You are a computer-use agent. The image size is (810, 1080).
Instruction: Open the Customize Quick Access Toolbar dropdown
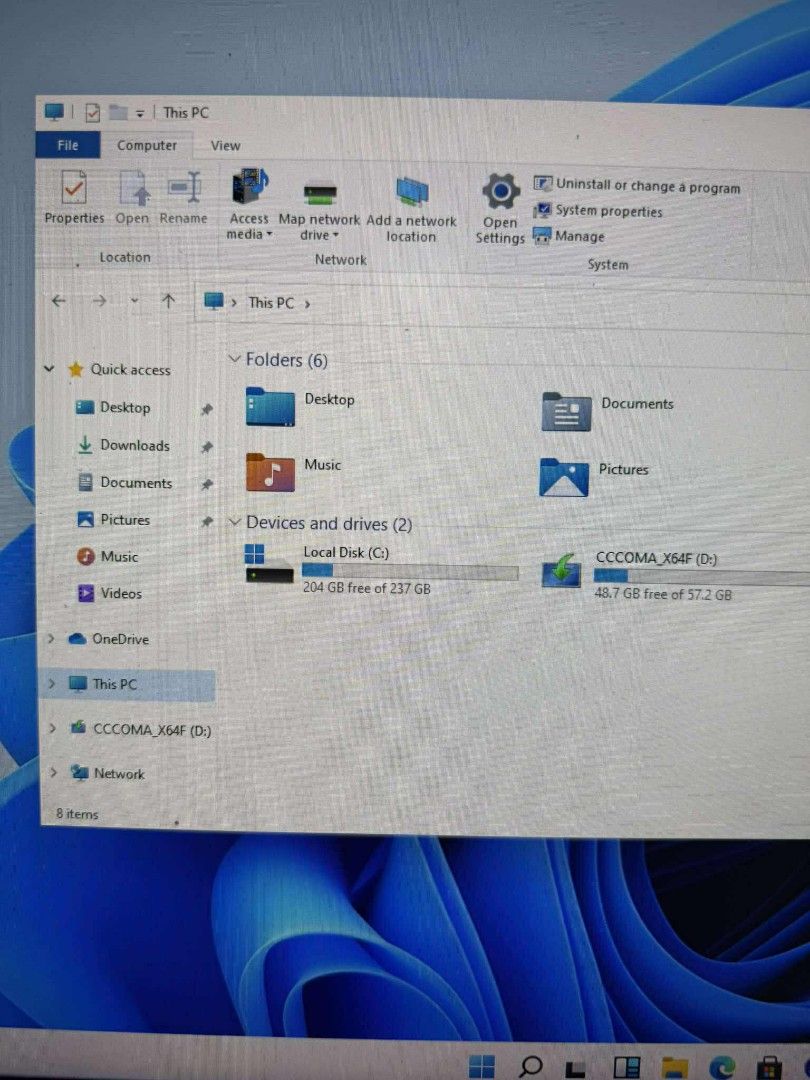pyautogui.click(x=140, y=114)
